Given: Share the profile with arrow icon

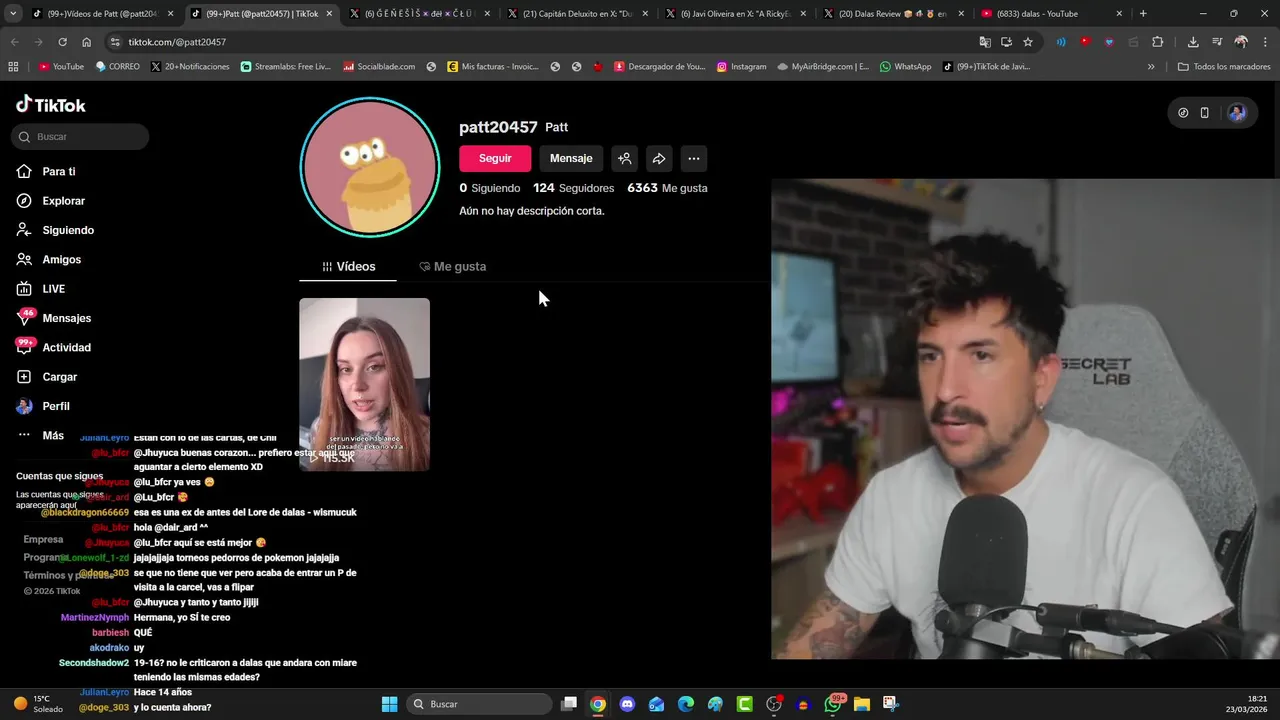Looking at the screenshot, I should [659, 158].
